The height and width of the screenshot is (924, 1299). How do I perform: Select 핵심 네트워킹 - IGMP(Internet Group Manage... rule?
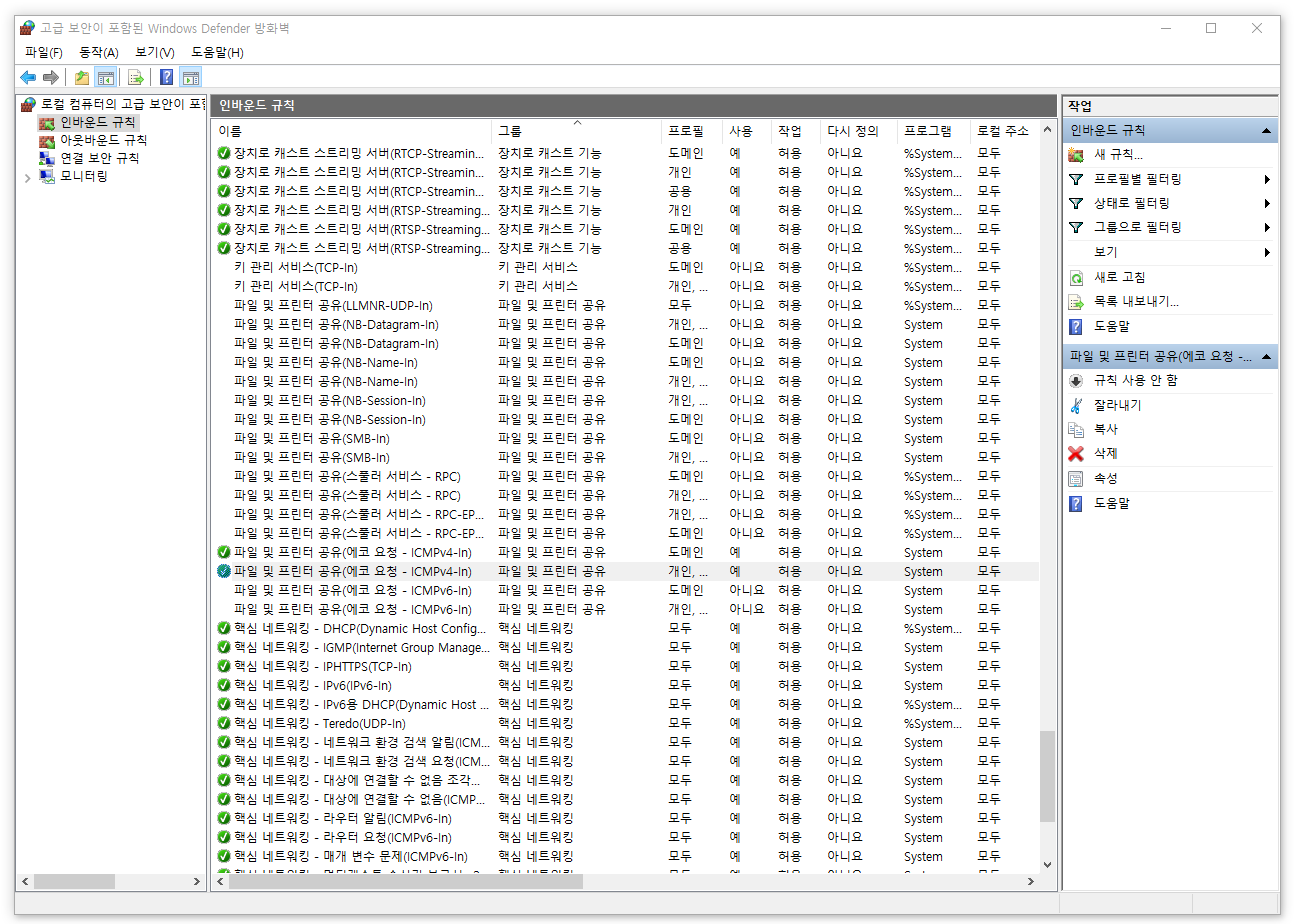click(x=625, y=648)
